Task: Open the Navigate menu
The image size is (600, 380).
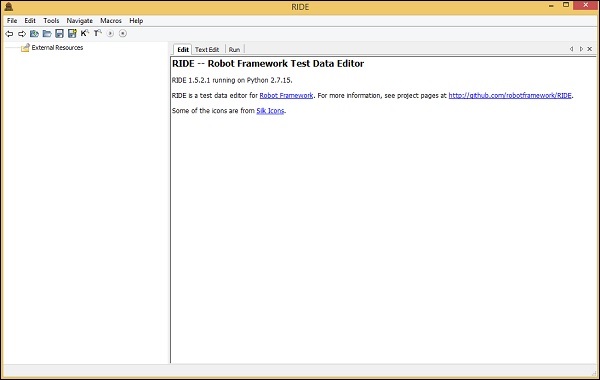Action: click(80, 21)
